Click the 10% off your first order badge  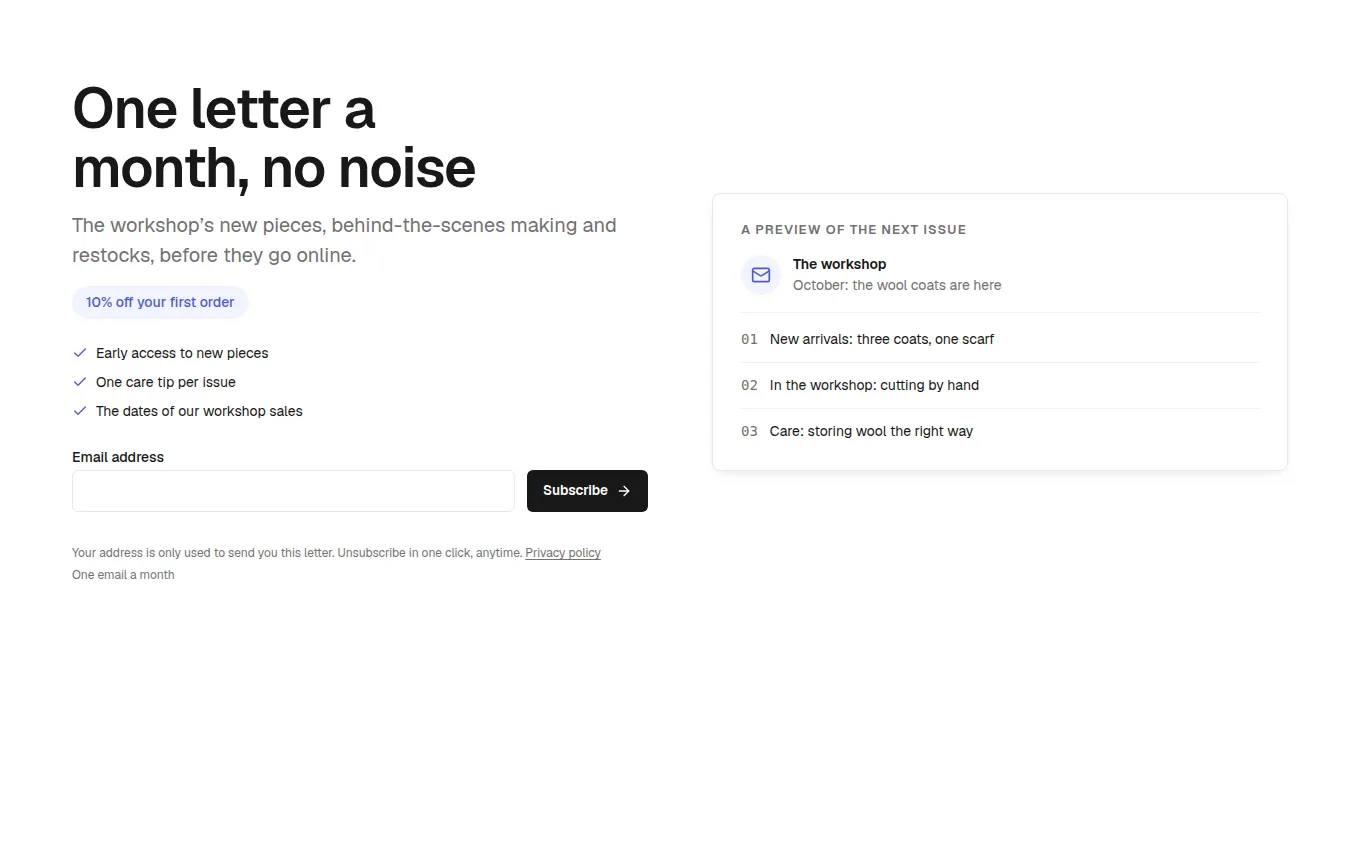click(160, 302)
